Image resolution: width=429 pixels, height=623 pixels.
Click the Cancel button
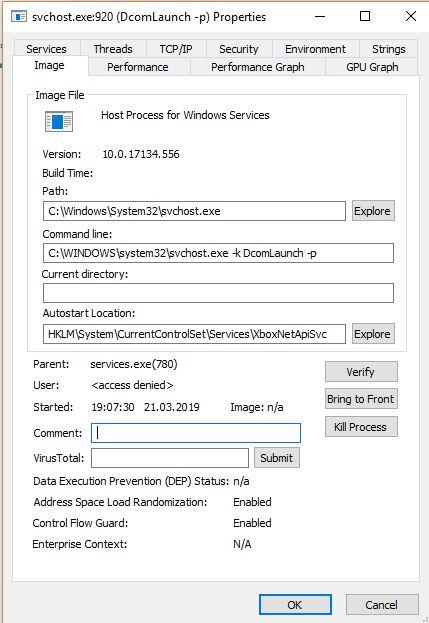[382, 605]
